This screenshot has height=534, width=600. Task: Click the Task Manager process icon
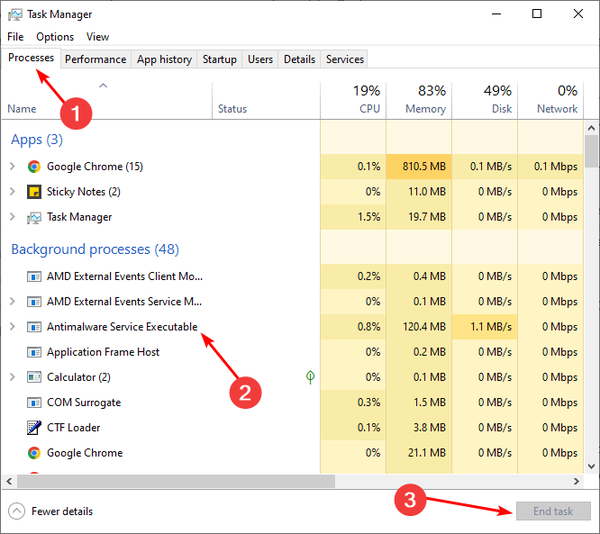(x=34, y=217)
